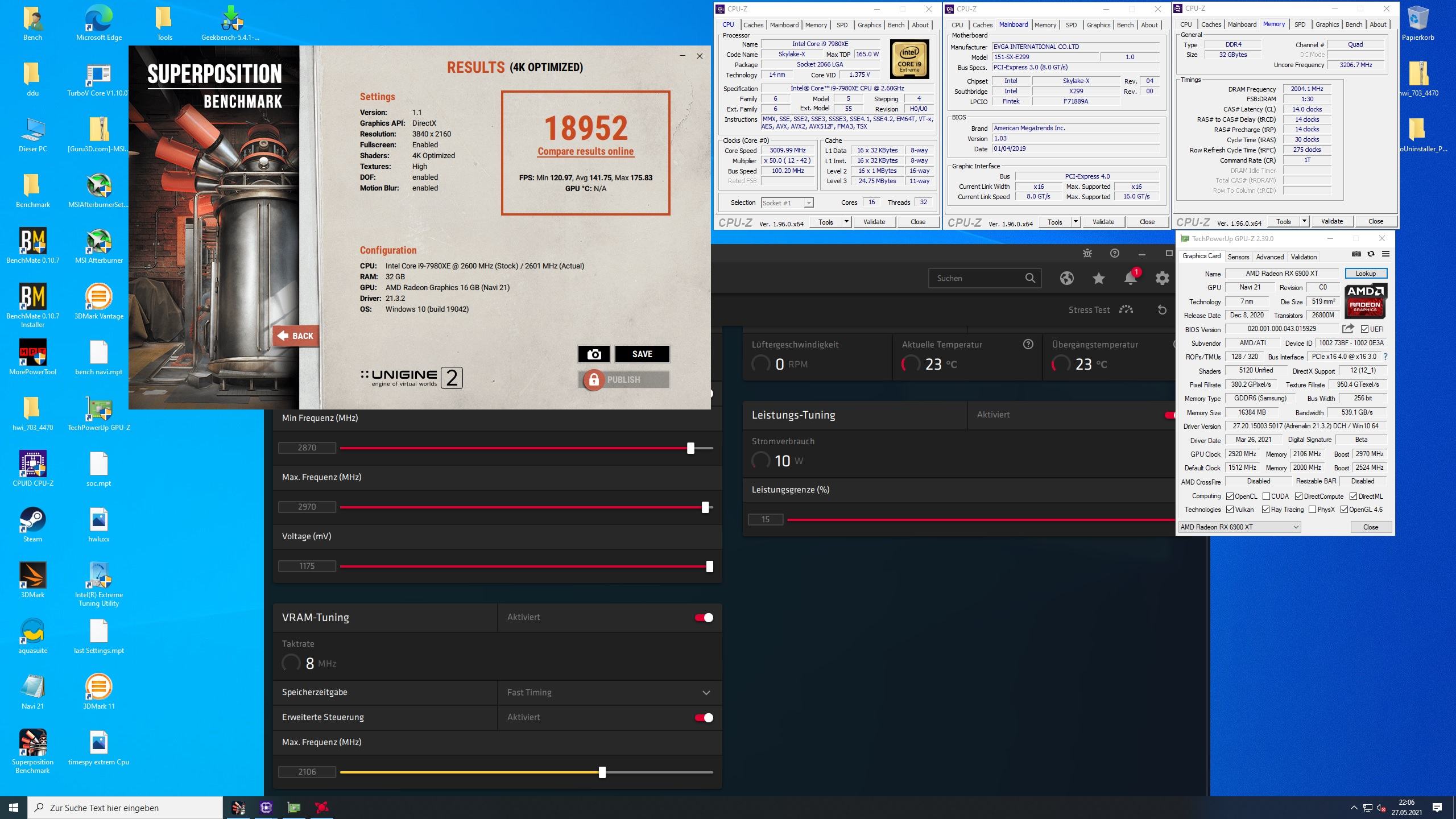1456x819 pixels.
Task: Click the Radeon favorites star icon
Action: pos(1099,278)
